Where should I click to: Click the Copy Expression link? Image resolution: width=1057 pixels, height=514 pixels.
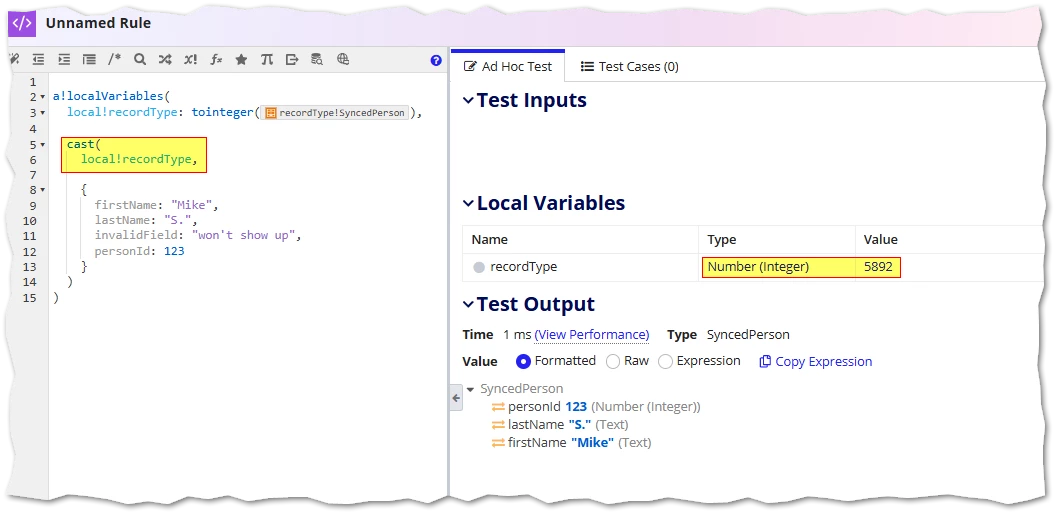(x=823, y=362)
